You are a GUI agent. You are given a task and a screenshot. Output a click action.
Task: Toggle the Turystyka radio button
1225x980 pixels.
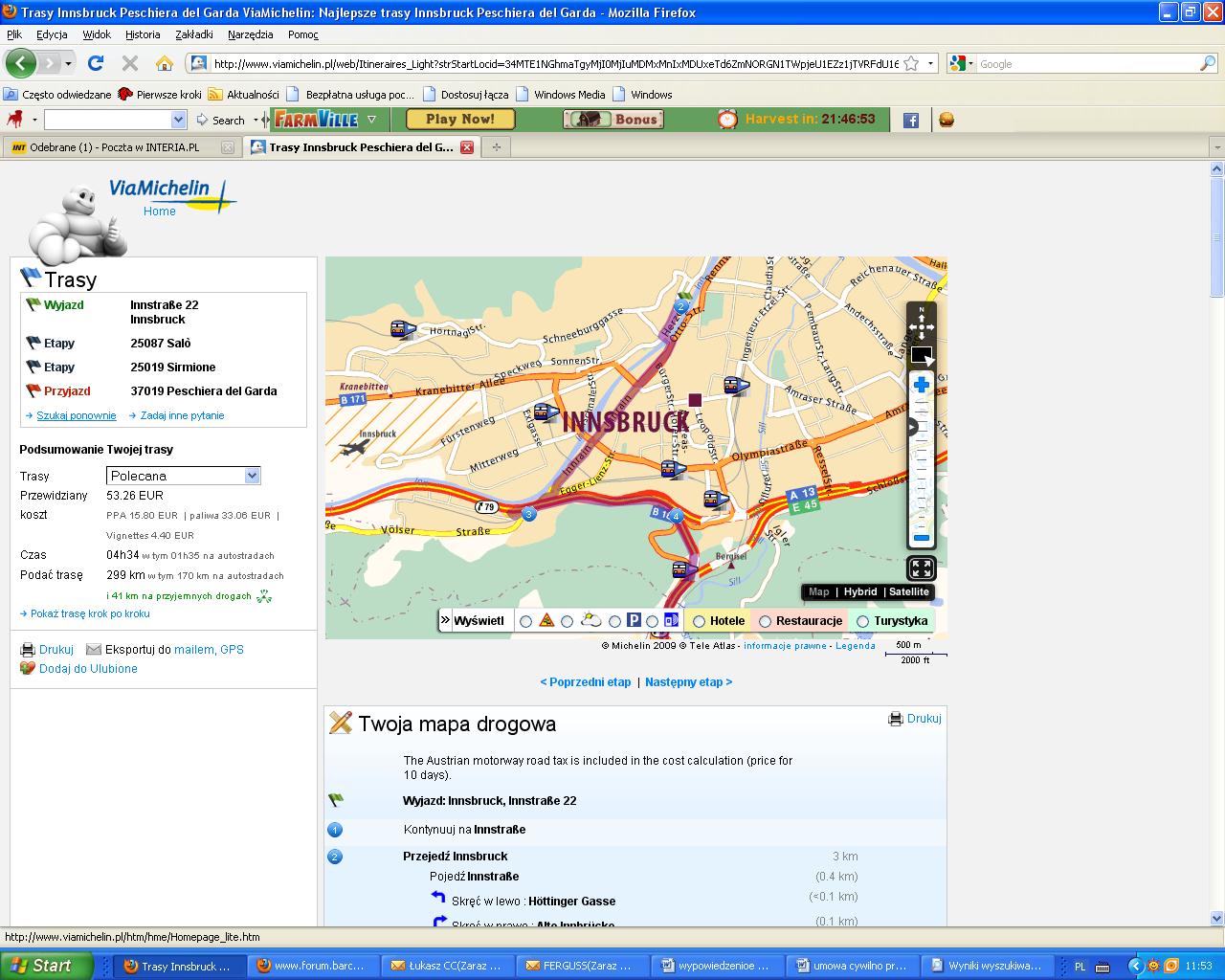pos(862,621)
